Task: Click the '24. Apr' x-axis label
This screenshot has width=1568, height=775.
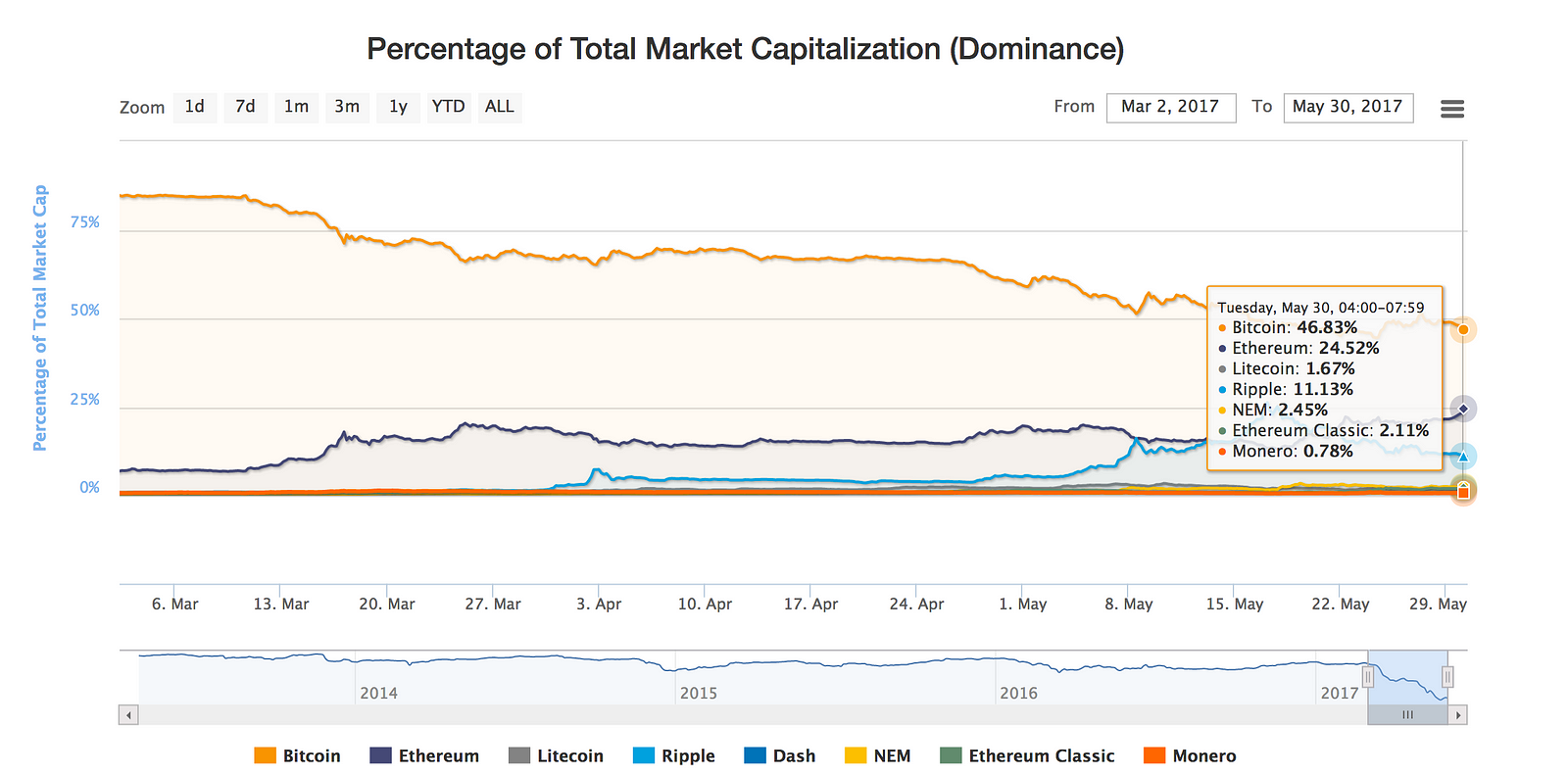Action: pos(916,604)
